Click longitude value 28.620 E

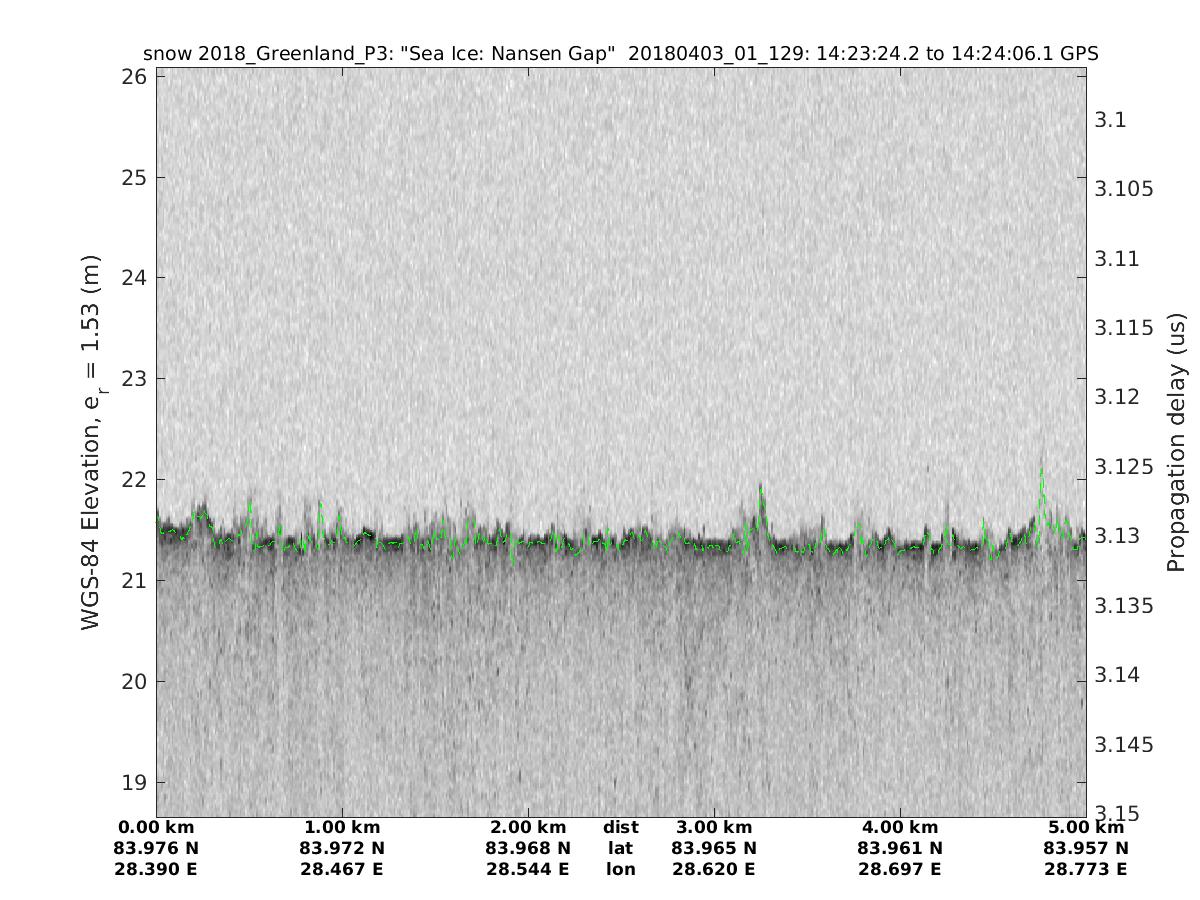(x=714, y=869)
